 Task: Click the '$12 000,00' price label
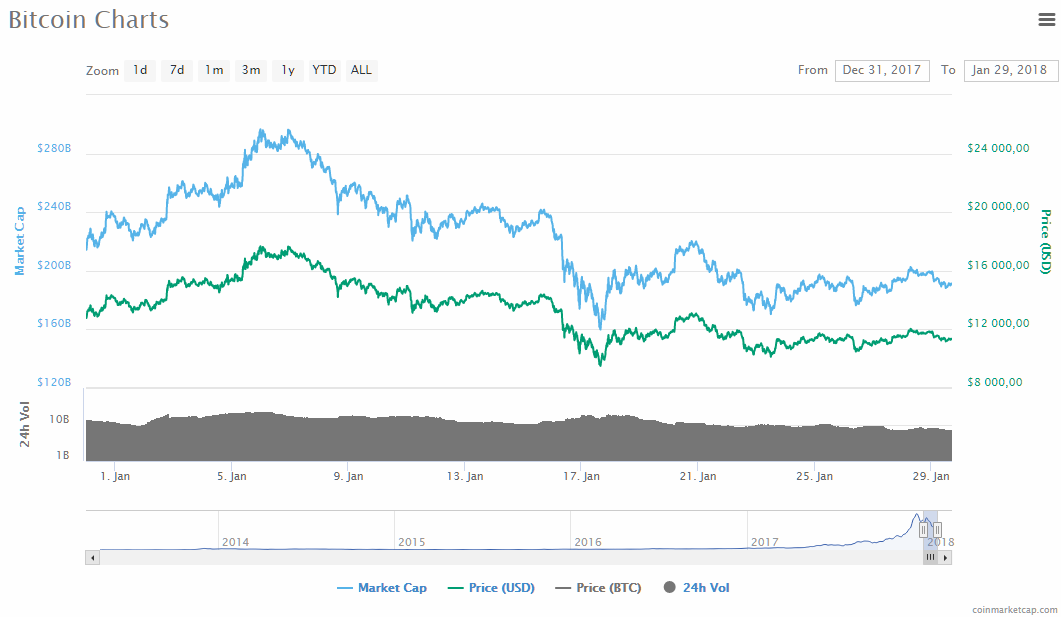coord(998,323)
